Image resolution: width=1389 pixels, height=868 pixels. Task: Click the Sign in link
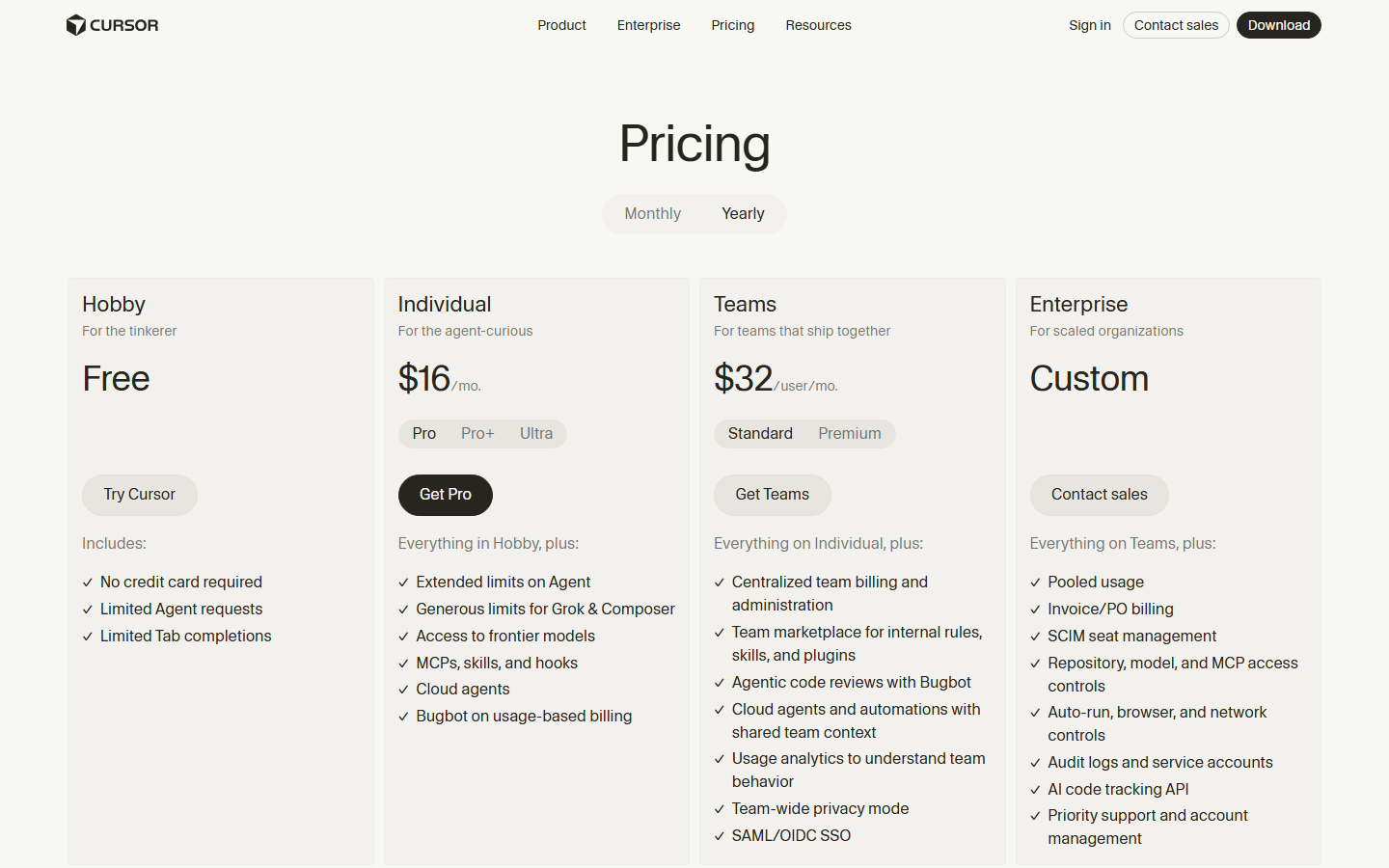click(1090, 25)
